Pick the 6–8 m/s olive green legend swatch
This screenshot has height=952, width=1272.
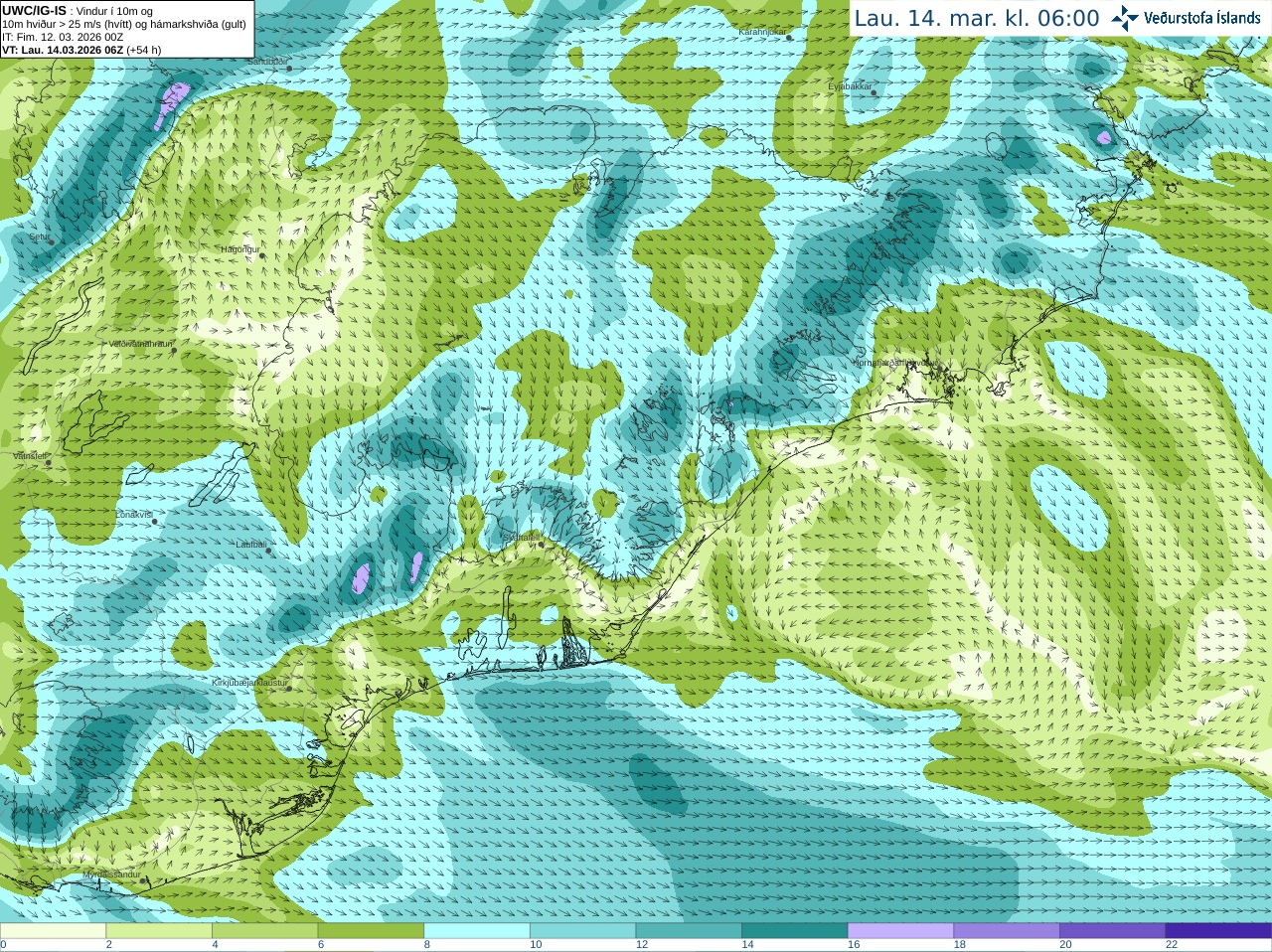coord(371,930)
